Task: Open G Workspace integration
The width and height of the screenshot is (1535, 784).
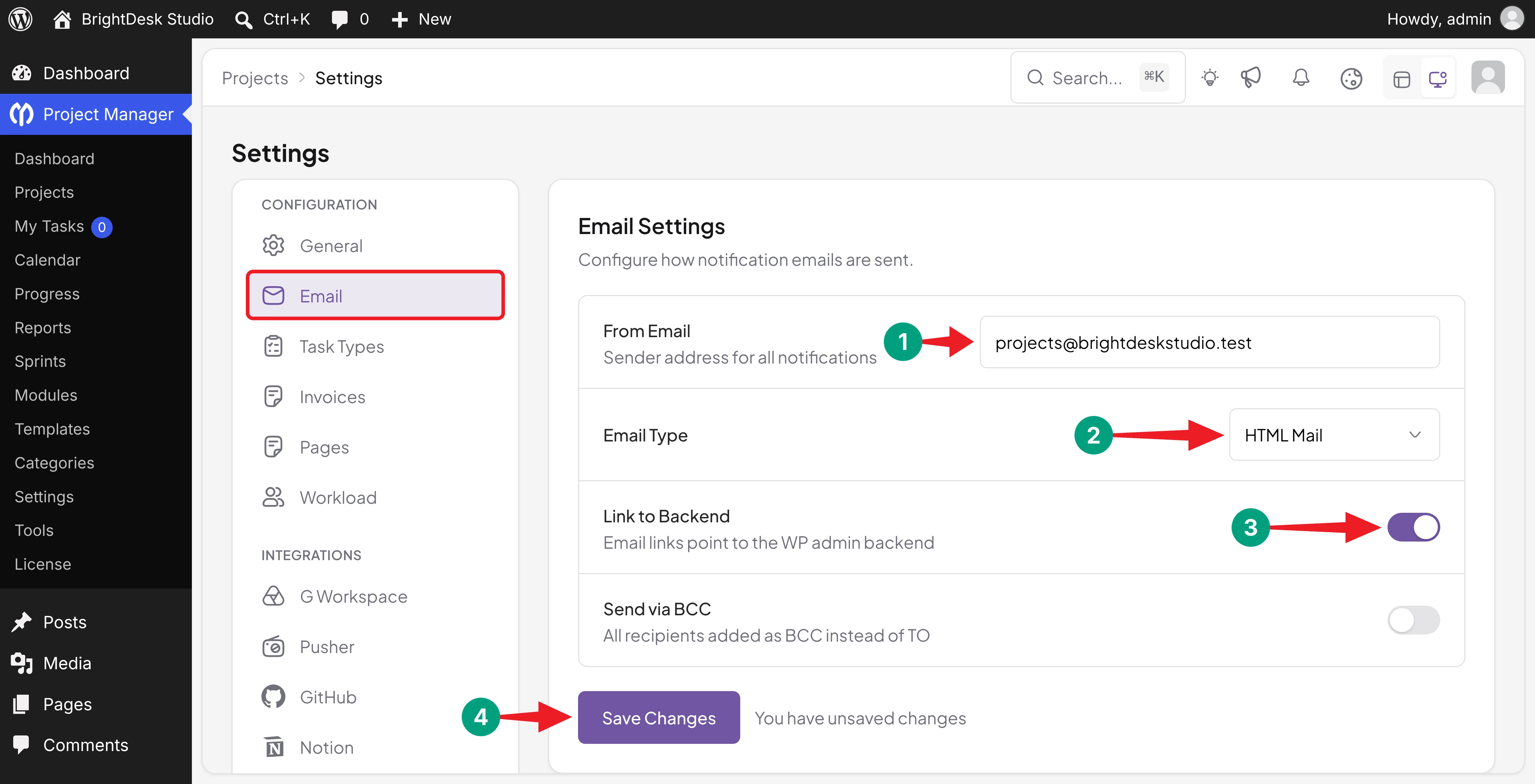Action: (x=375, y=596)
